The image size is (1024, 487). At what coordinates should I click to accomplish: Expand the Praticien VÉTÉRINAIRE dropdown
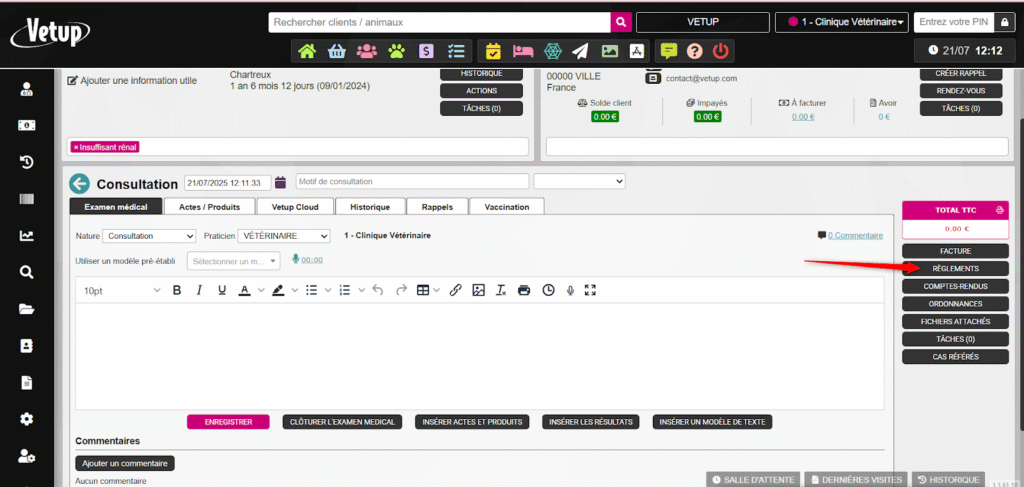[x=284, y=236]
